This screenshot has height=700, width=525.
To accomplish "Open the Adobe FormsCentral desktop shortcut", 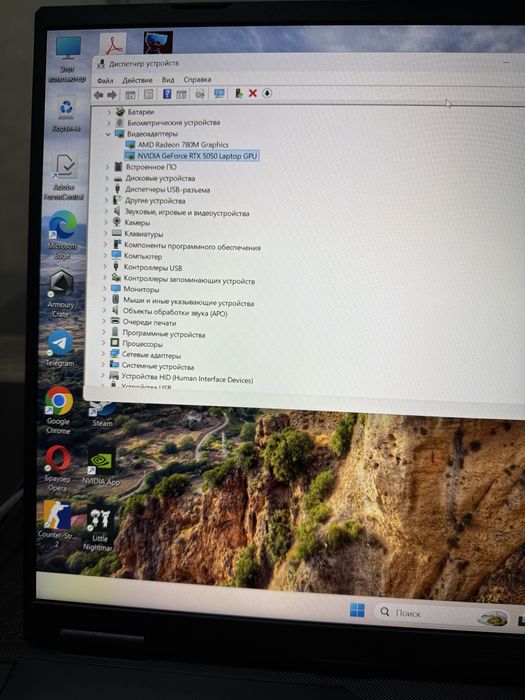I will point(64,176).
